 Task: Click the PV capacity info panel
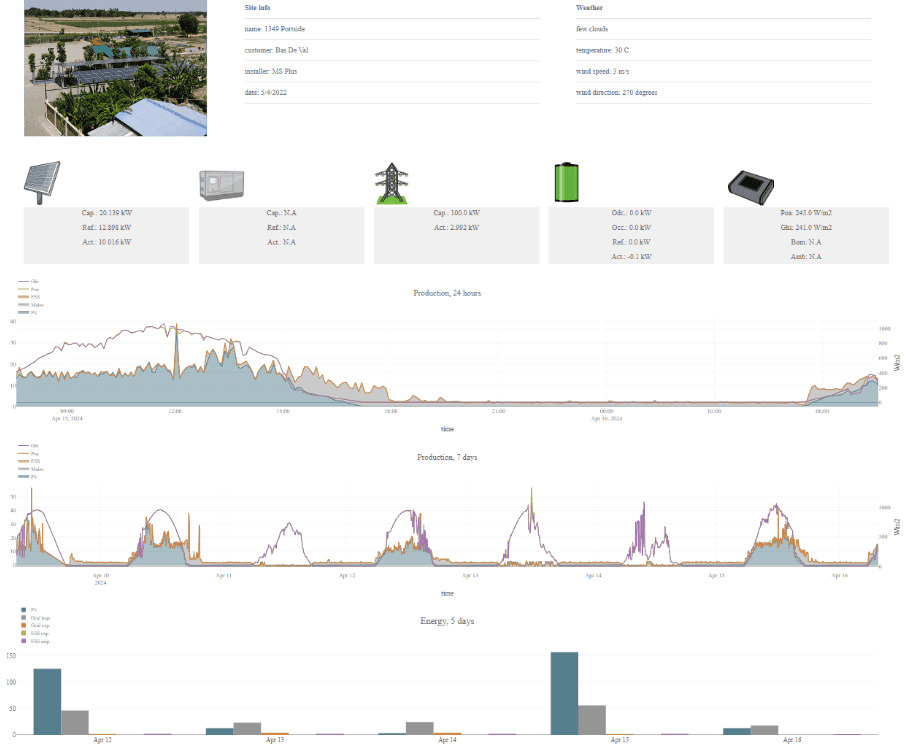[x=106, y=235]
